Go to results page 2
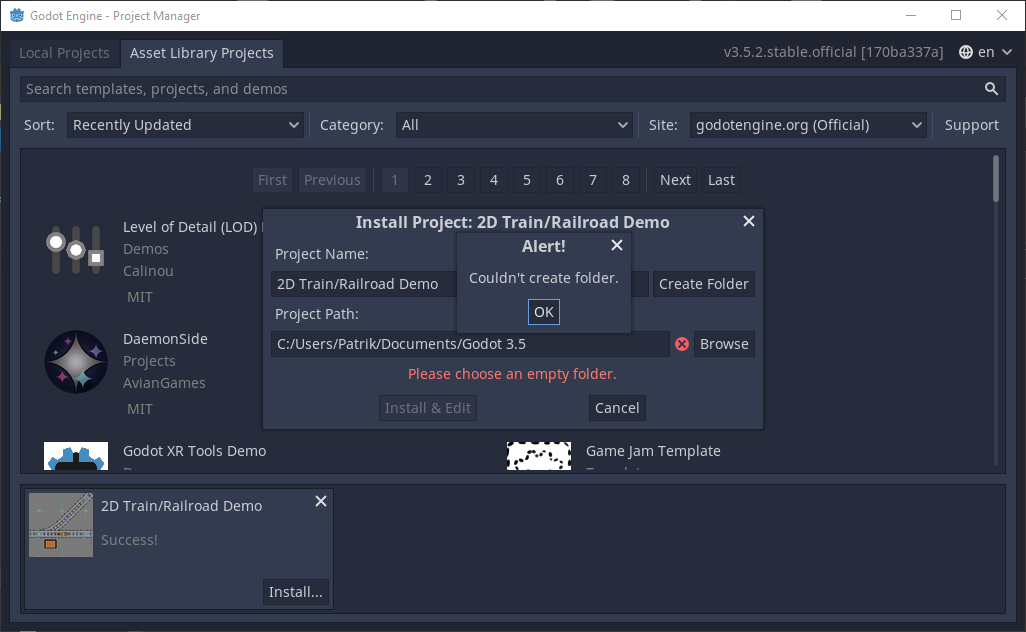1026x632 pixels. pos(428,180)
